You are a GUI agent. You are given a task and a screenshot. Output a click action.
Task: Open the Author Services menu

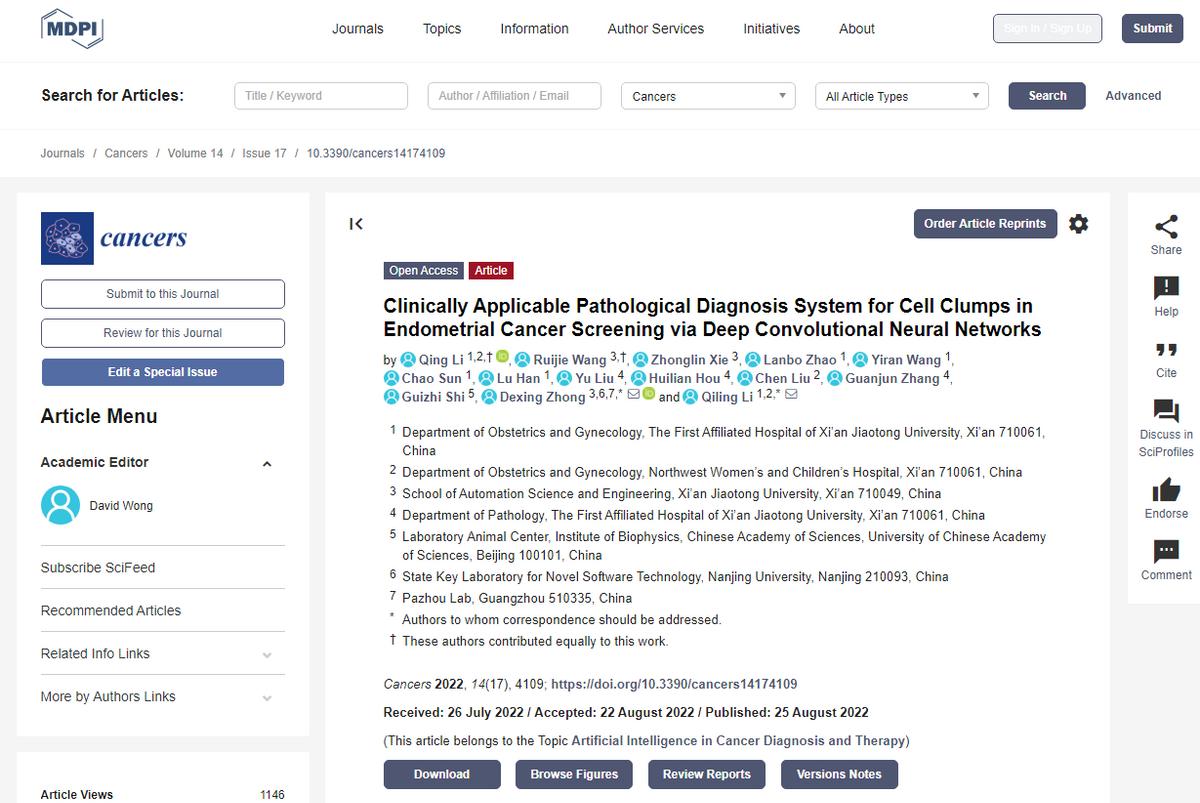[x=655, y=29]
